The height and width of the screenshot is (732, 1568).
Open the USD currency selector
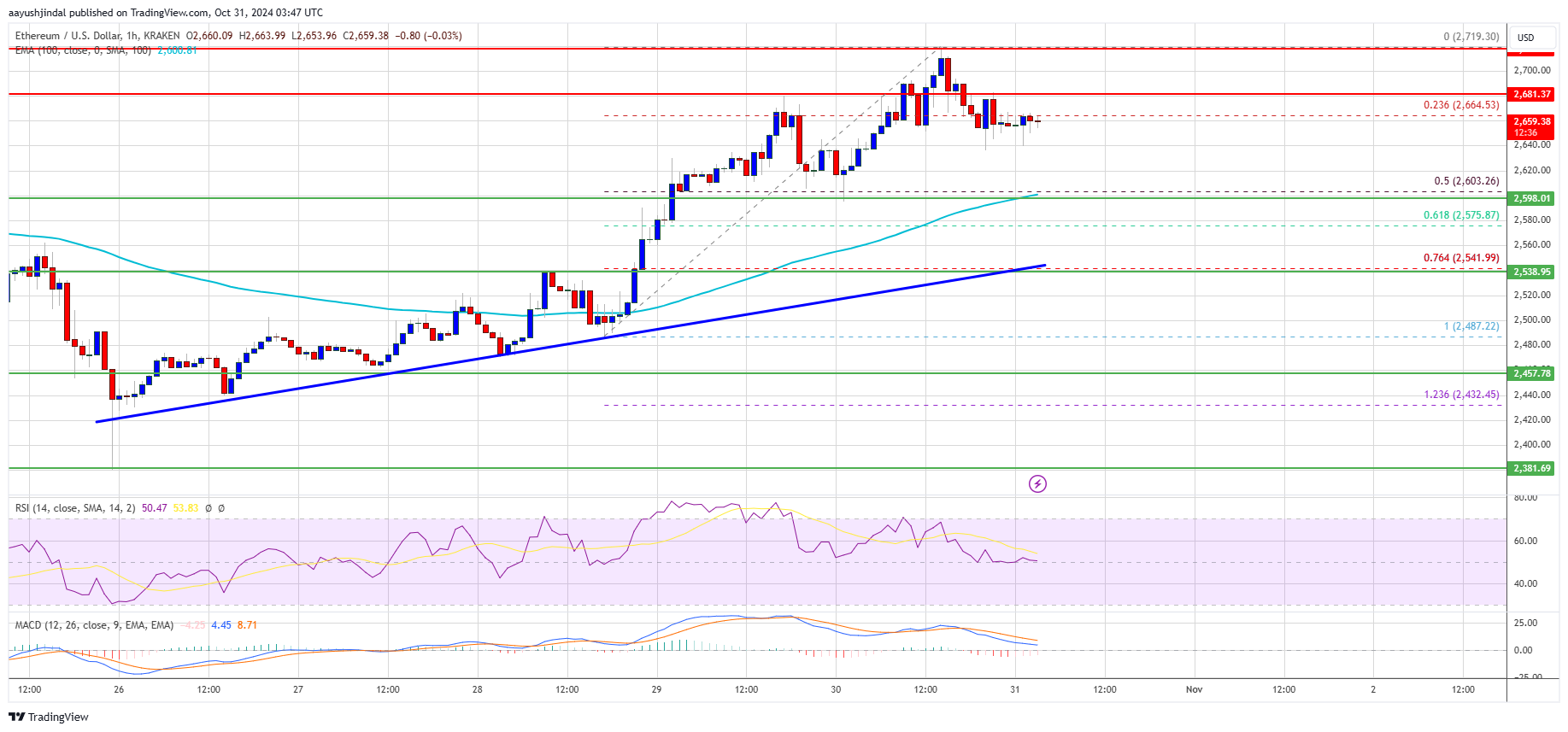[x=1526, y=38]
